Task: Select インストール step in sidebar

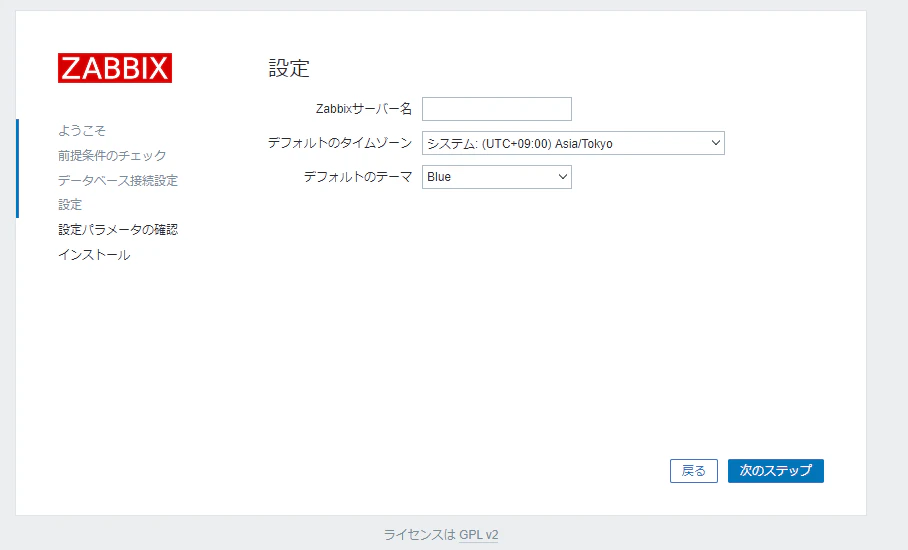Action: pyautogui.click(x=94, y=255)
